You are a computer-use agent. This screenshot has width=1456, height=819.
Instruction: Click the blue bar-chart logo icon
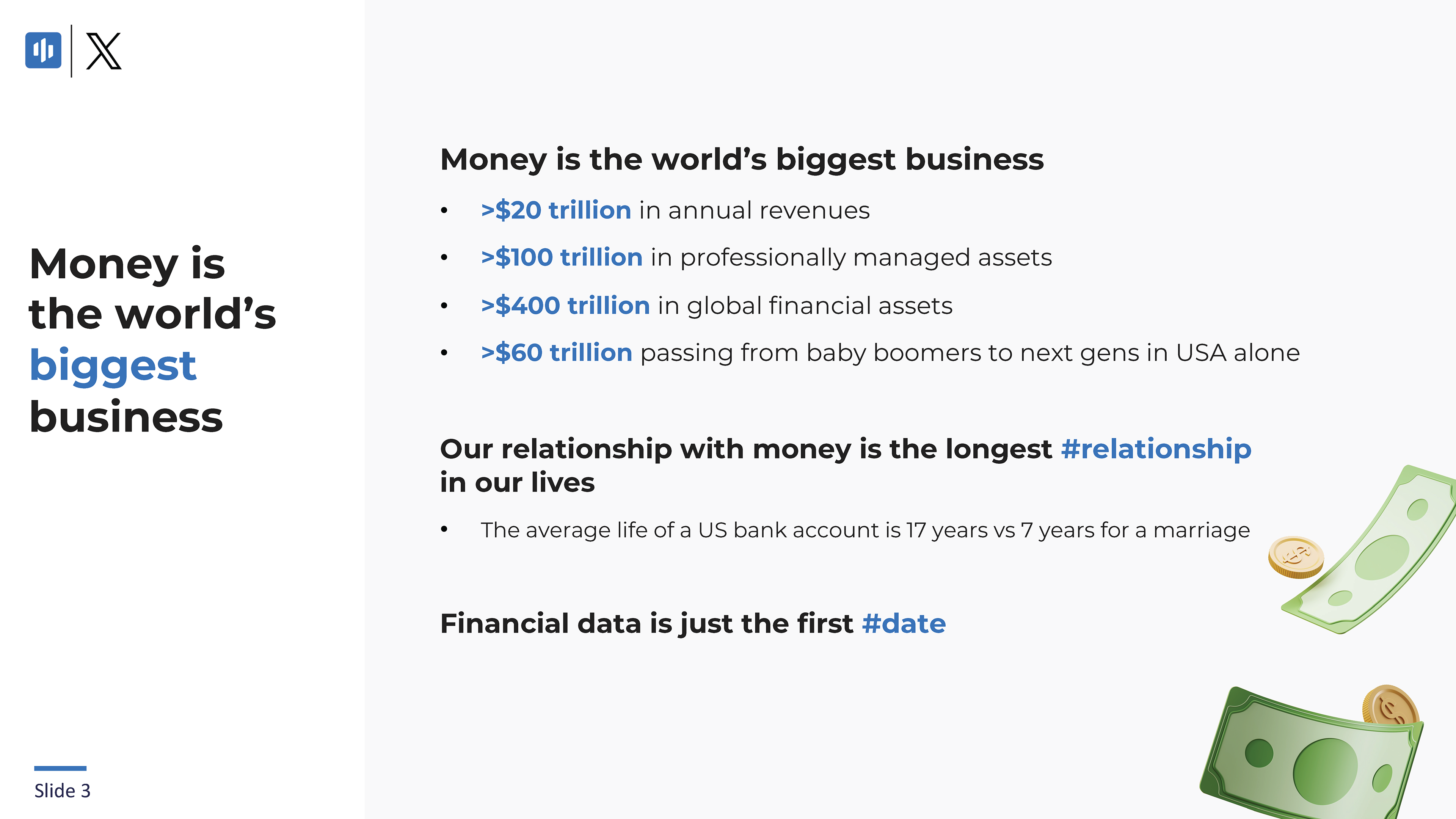coord(44,50)
